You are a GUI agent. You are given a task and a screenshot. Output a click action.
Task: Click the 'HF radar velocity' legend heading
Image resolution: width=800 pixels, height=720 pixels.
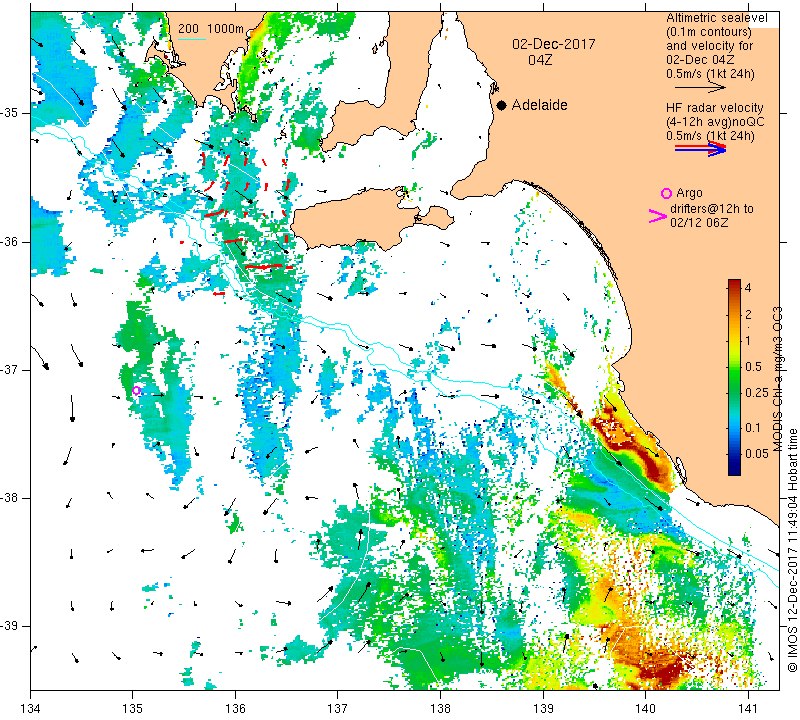715,108
